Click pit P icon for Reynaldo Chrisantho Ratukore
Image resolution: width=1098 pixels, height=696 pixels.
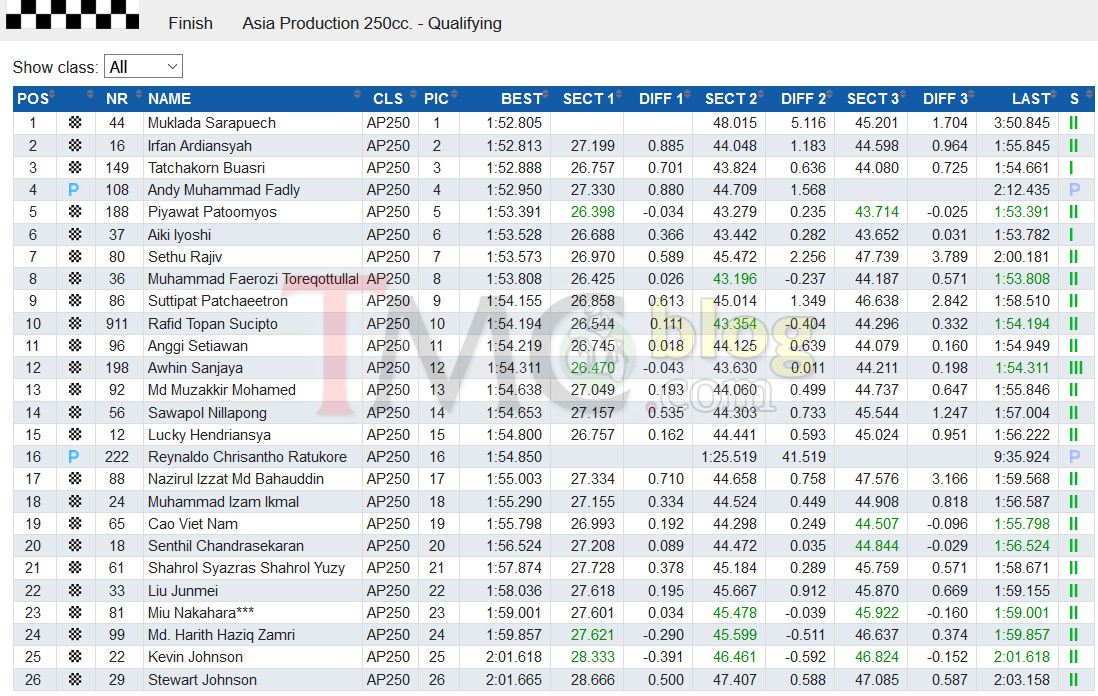[74, 457]
